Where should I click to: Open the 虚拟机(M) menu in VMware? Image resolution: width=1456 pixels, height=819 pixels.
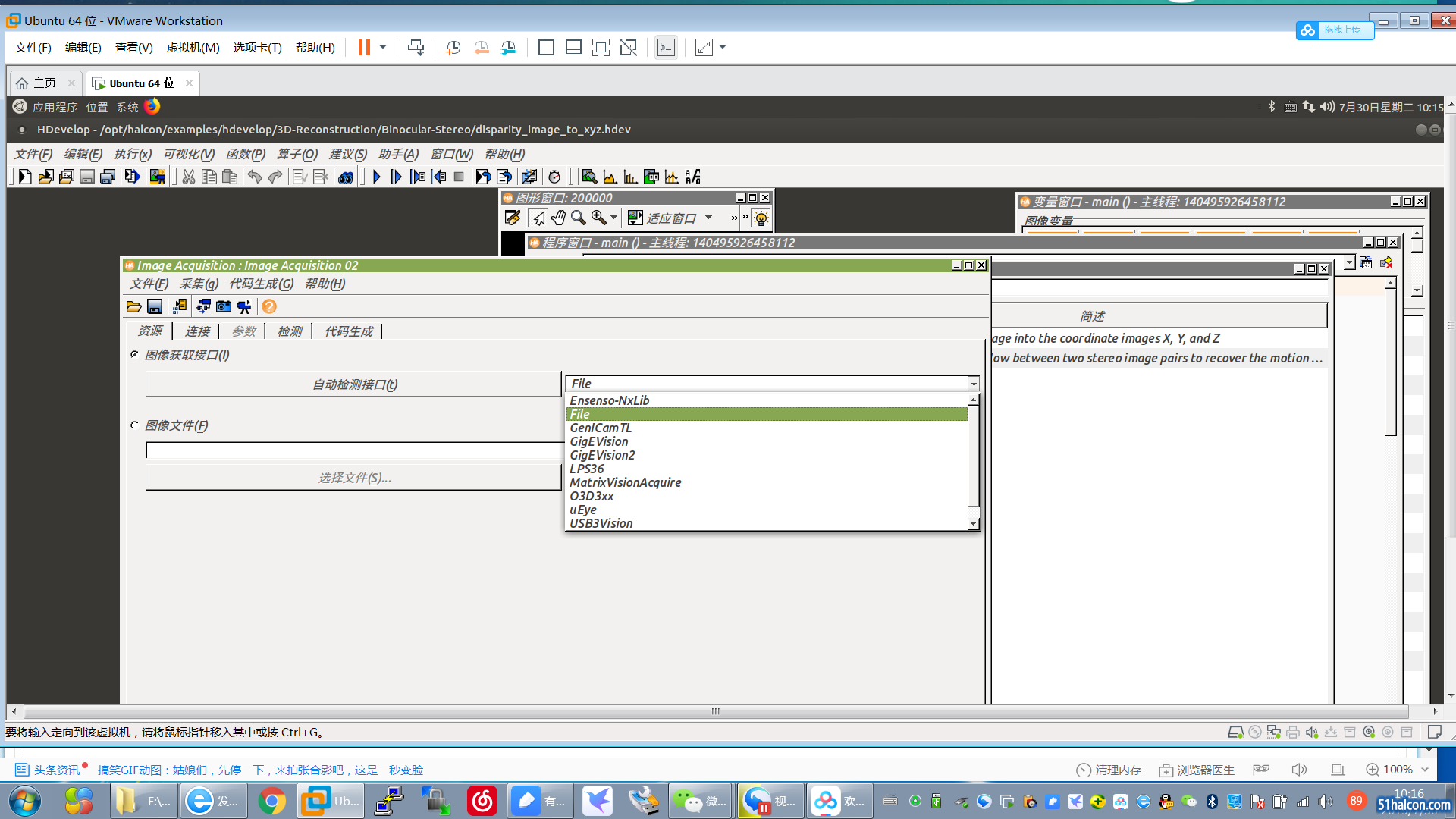pyautogui.click(x=193, y=47)
